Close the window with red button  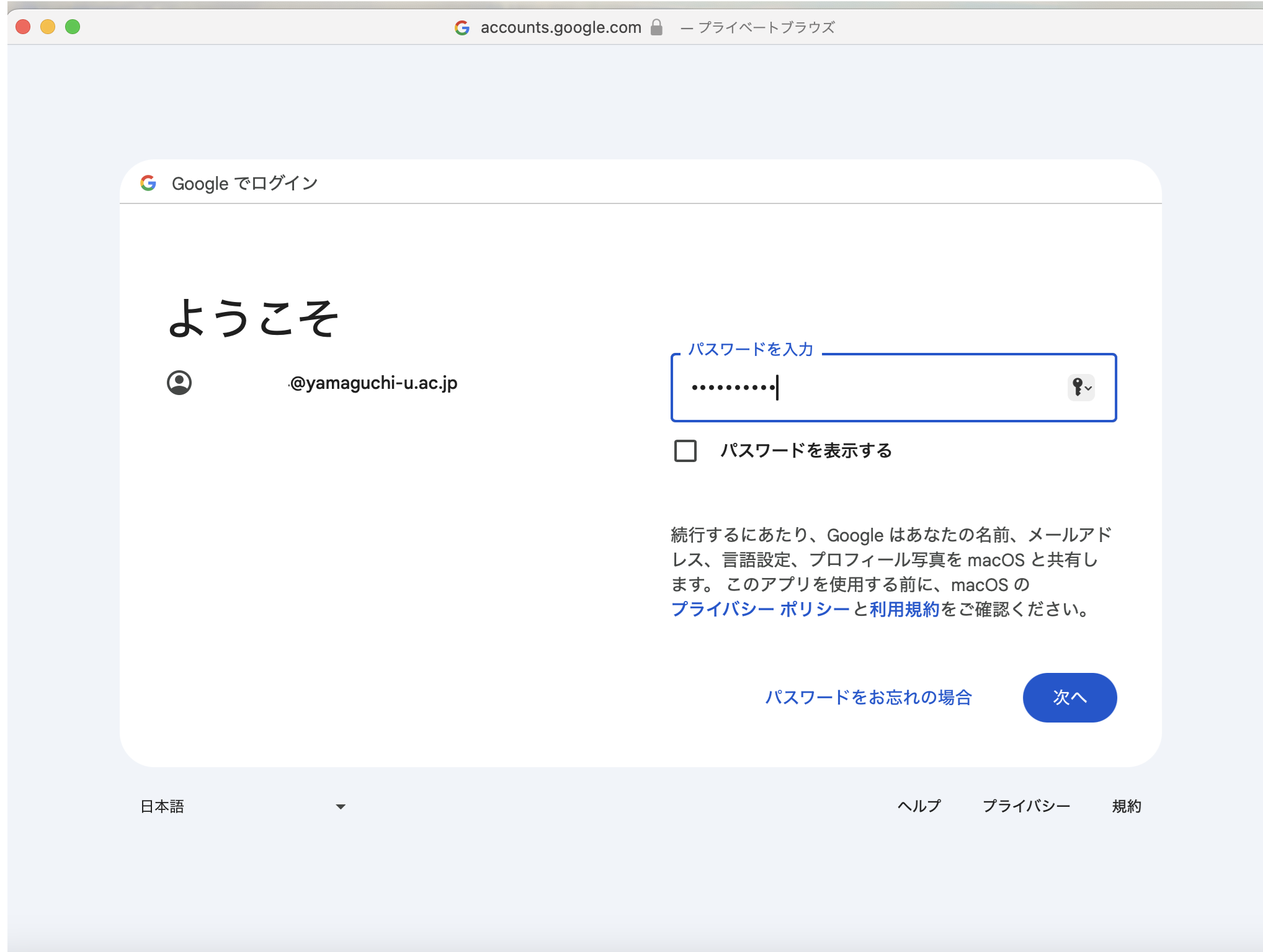point(23,27)
